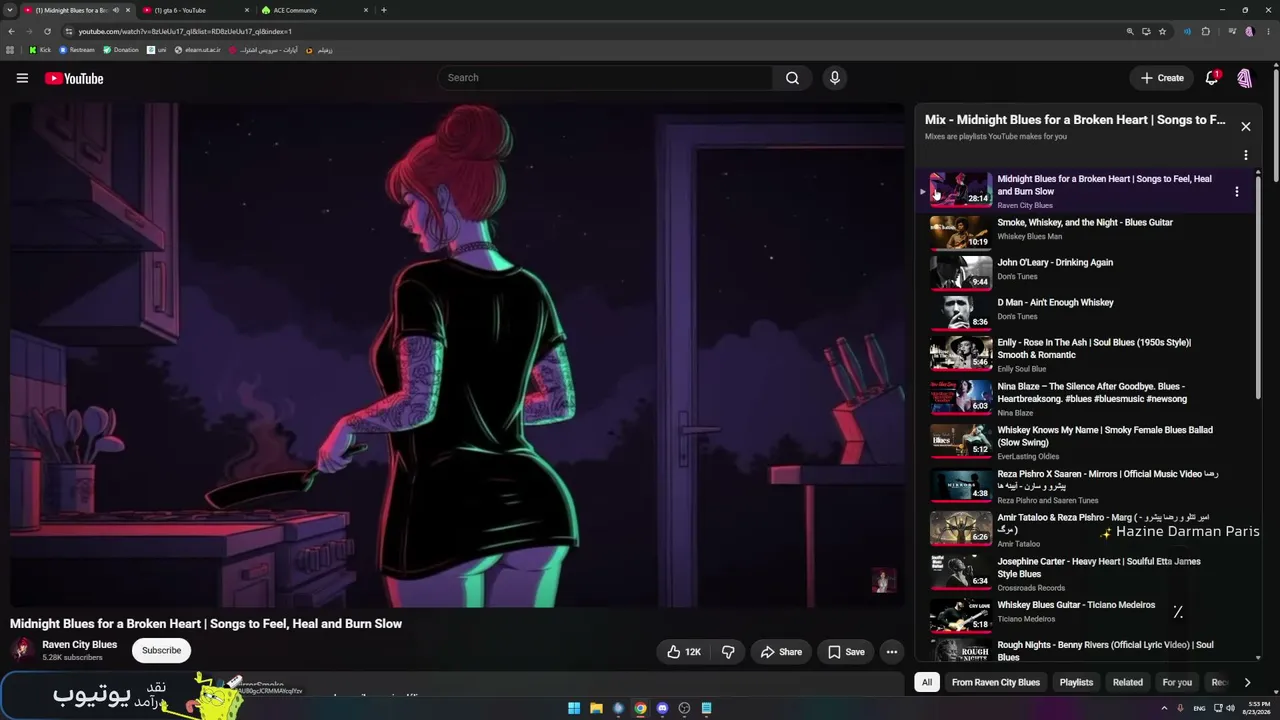
Task: Go to YouTube home via the logo
Action: [x=74, y=78]
